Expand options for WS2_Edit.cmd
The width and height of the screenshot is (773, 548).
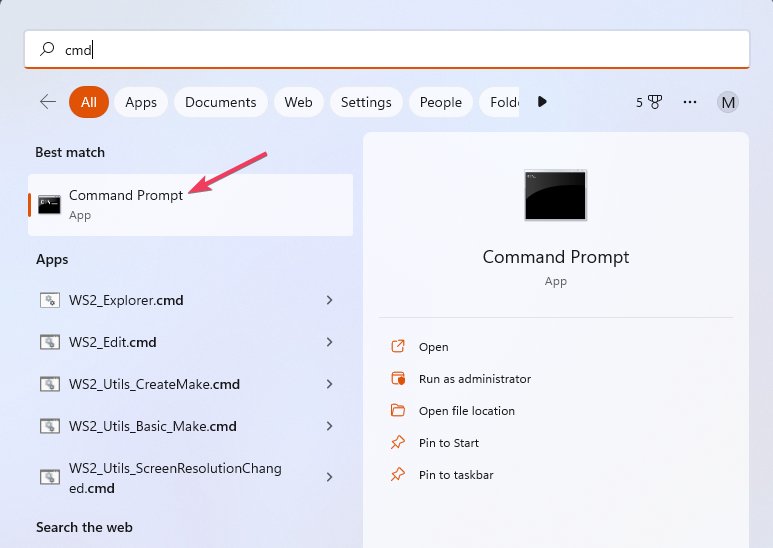[329, 342]
